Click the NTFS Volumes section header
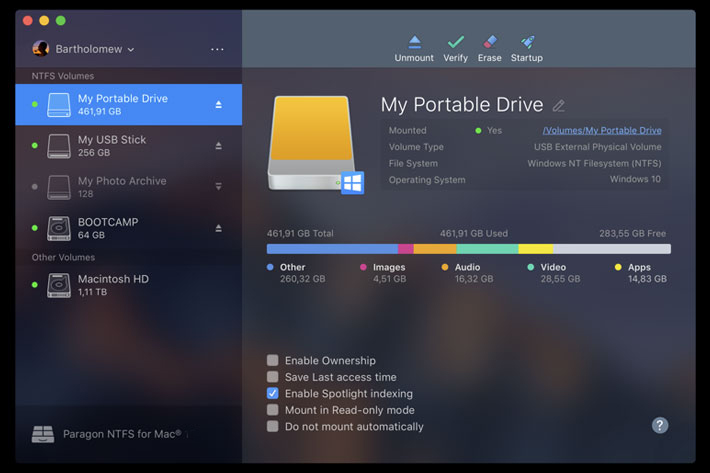The height and width of the screenshot is (473, 710). pos(63,76)
